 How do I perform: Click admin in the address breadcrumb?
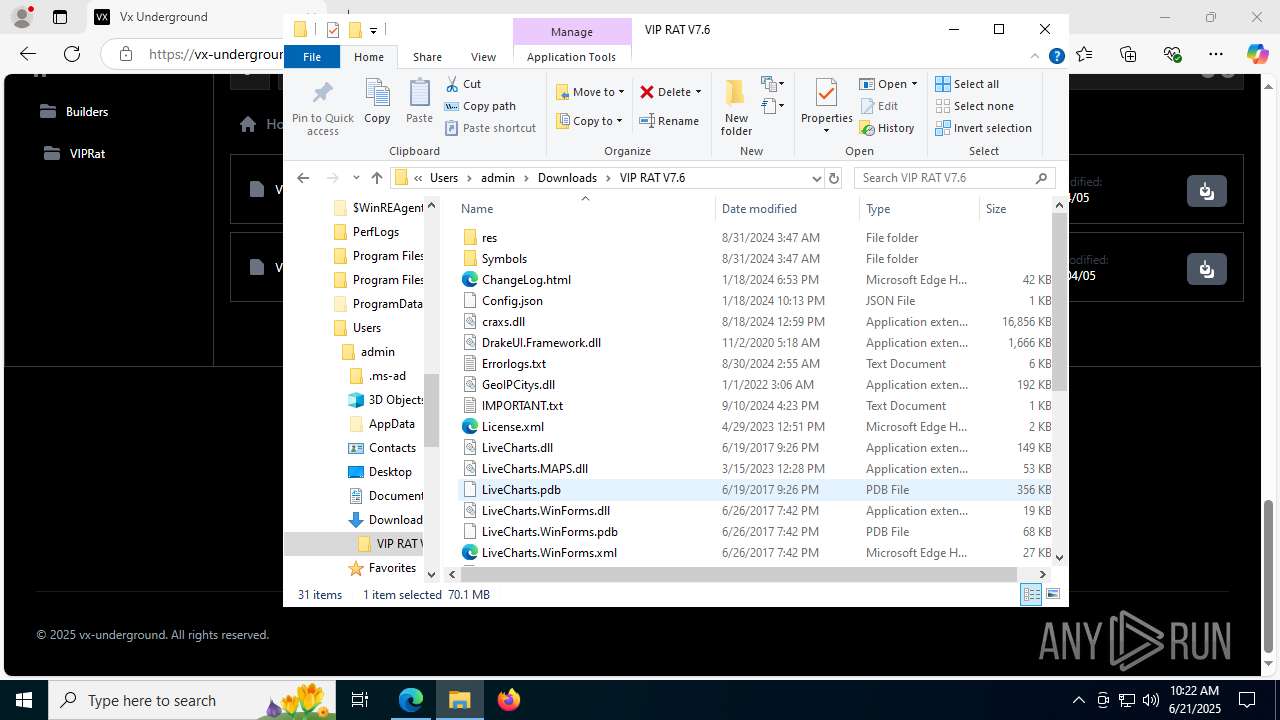497,178
